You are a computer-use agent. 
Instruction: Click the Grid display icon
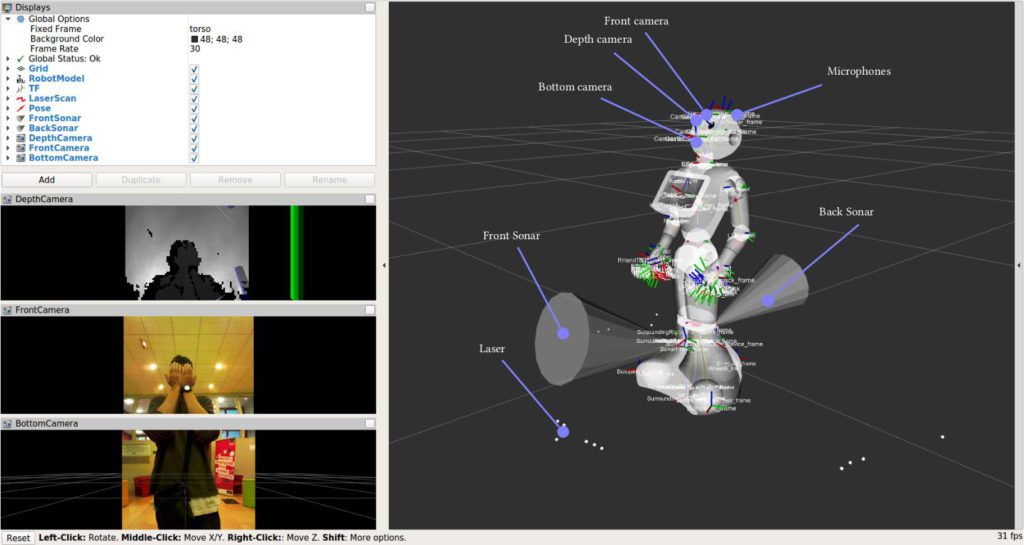[20, 69]
